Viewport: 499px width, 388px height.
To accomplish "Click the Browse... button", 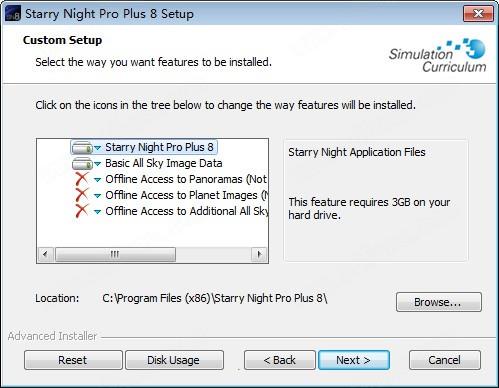I will tap(439, 302).
